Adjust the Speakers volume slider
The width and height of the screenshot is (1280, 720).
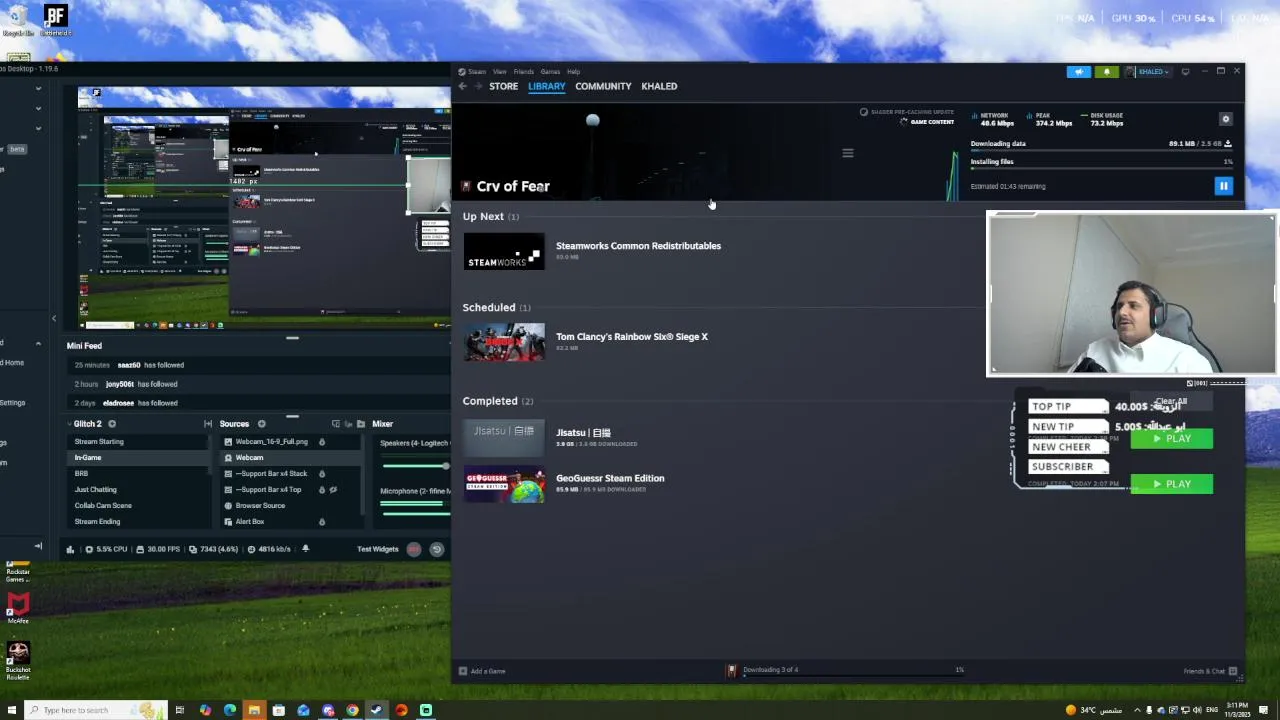pos(415,465)
